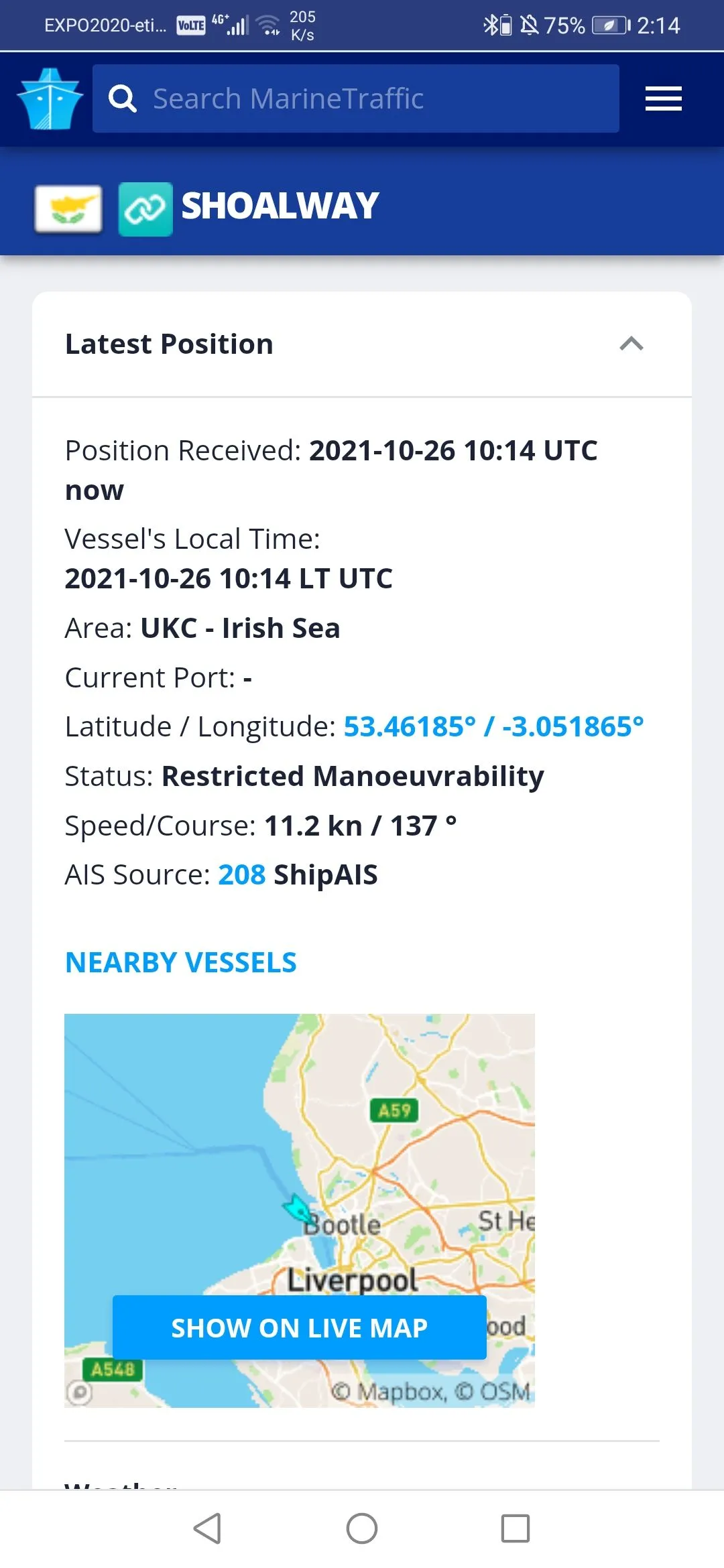Open the Nearby Vessels link

click(x=181, y=963)
